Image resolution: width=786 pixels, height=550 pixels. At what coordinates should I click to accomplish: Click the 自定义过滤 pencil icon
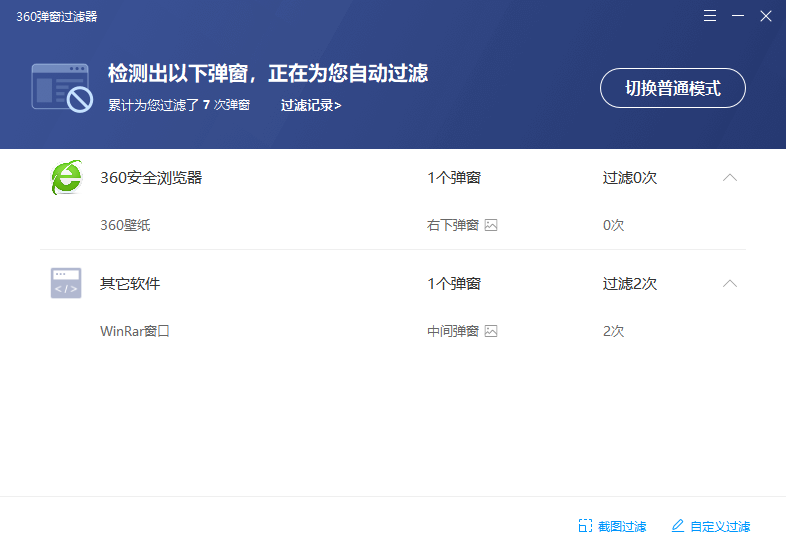pos(678,526)
